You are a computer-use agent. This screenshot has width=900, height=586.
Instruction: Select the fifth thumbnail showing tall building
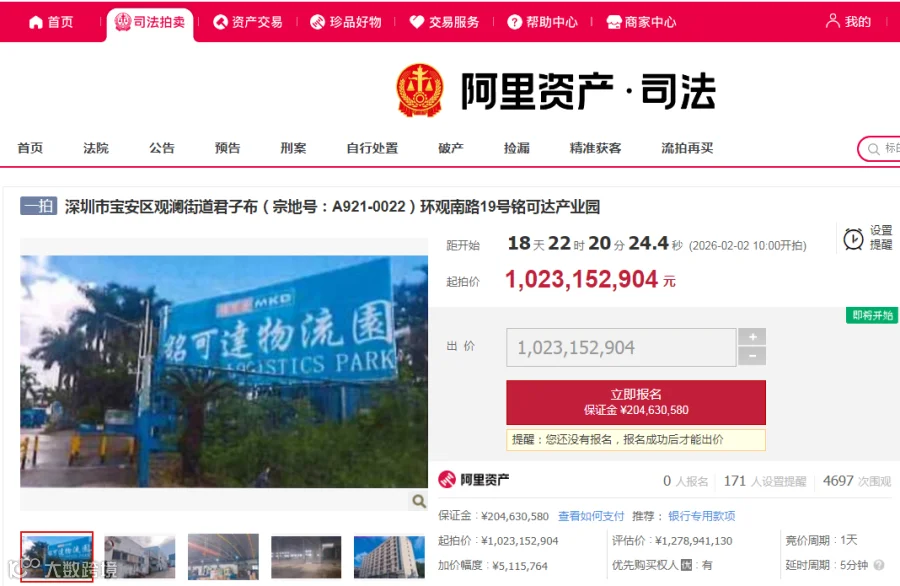[x=389, y=556]
